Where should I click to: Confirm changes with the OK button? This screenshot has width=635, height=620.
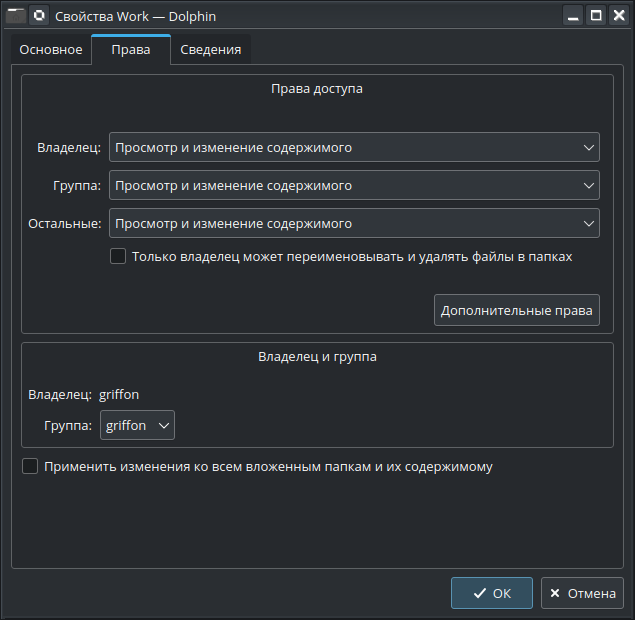click(x=492, y=593)
